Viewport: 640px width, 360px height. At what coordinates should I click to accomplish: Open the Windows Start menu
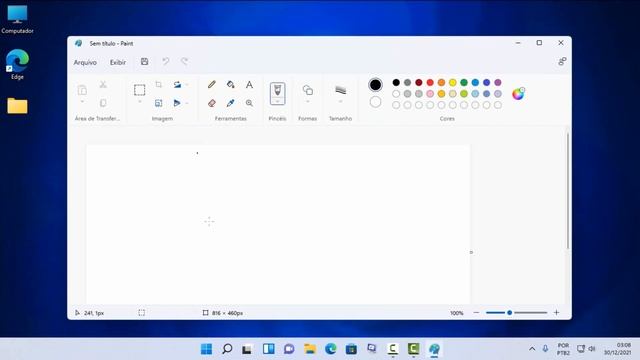click(207, 349)
